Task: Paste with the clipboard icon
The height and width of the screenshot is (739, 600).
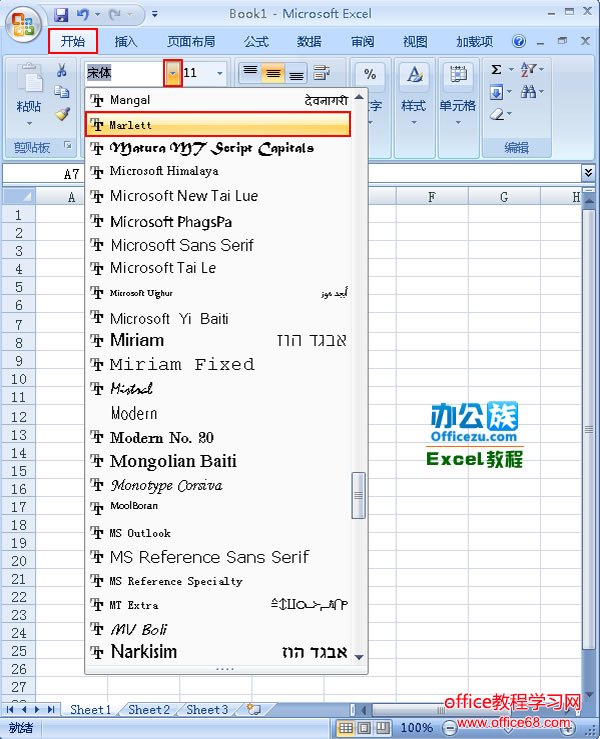Action: pos(29,78)
